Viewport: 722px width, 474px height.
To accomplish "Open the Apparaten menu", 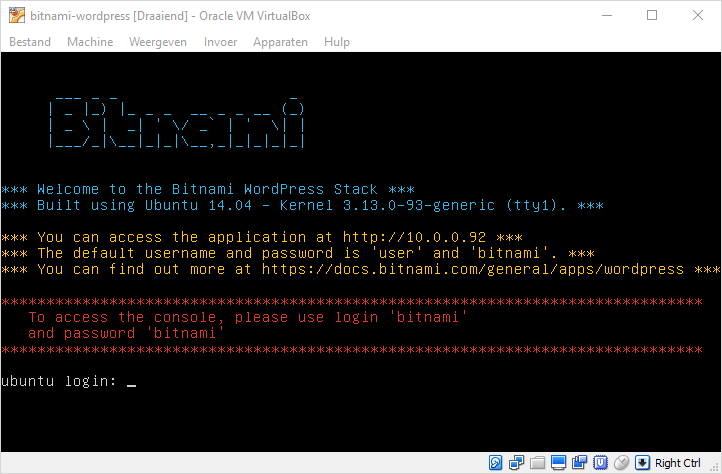I will pyautogui.click(x=280, y=42).
